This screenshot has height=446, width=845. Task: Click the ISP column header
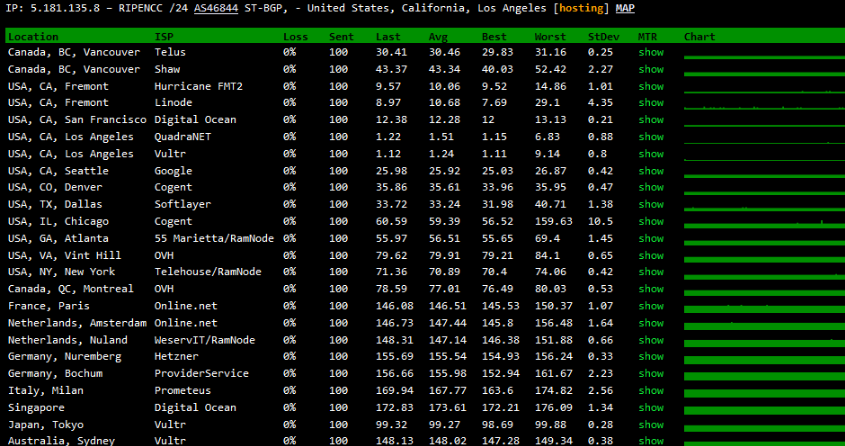coord(164,37)
